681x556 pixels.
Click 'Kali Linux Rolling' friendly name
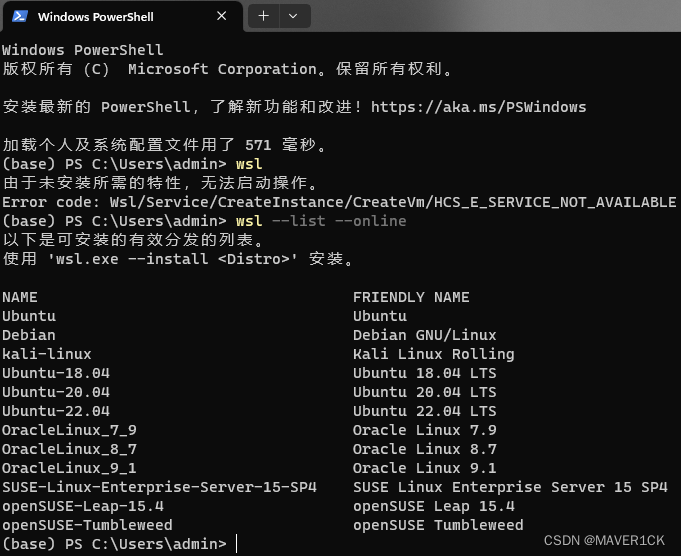[433, 354]
